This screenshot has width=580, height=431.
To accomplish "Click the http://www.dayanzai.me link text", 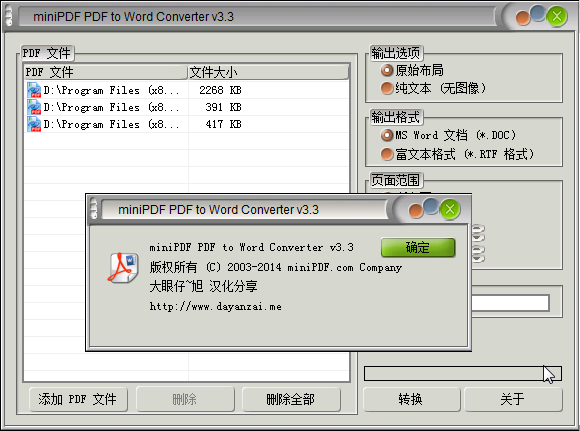I will tap(215, 306).
